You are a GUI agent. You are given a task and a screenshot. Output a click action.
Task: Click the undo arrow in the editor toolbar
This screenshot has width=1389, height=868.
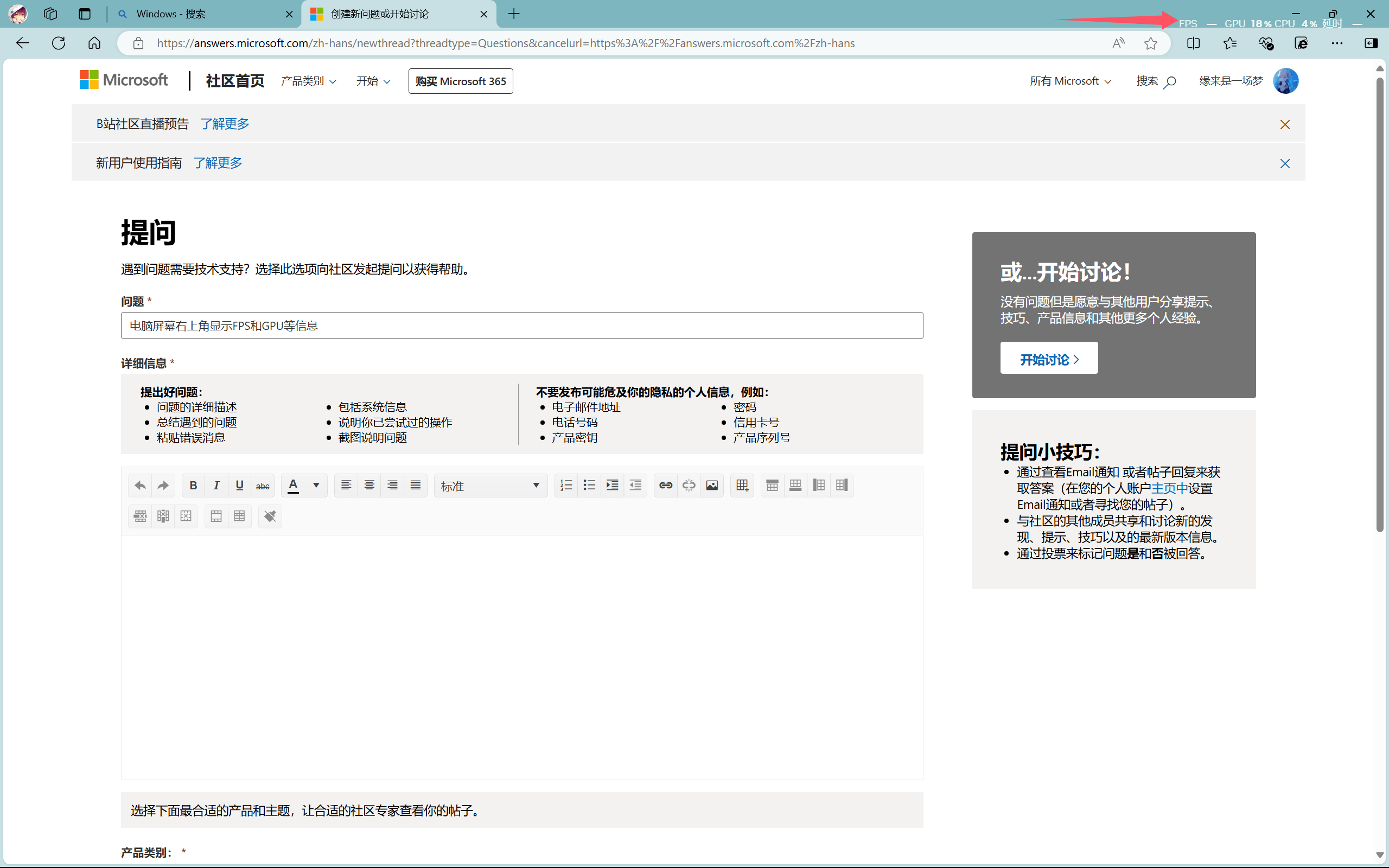coord(139,485)
